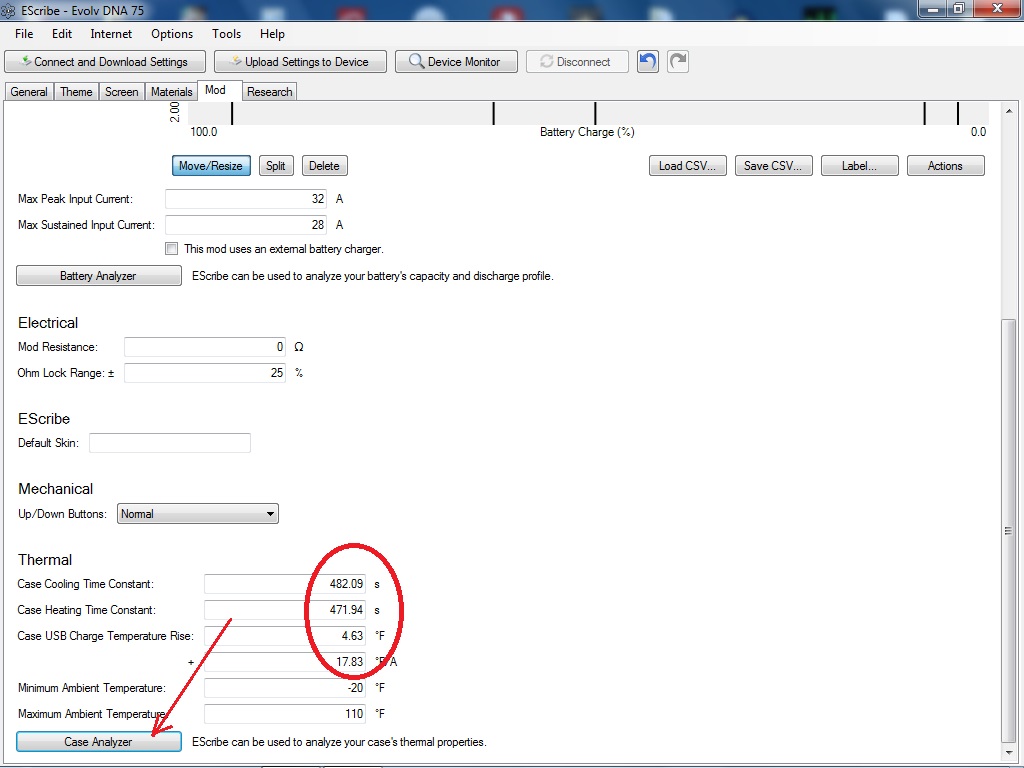
Task: Open the Edit menu
Action: pyautogui.click(x=62, y=34)
